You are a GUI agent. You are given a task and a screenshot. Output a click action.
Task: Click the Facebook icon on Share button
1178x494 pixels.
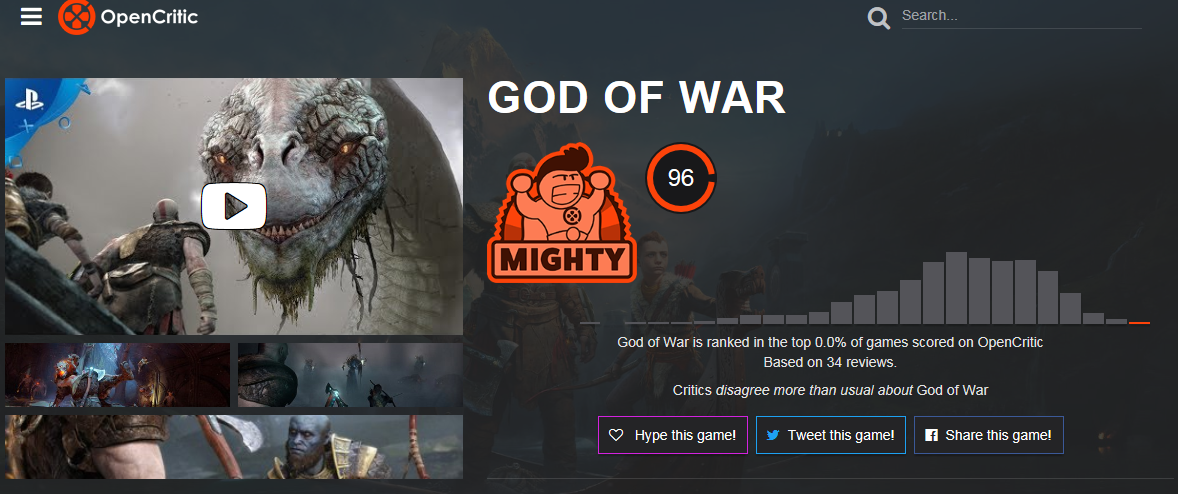[932, 435]
